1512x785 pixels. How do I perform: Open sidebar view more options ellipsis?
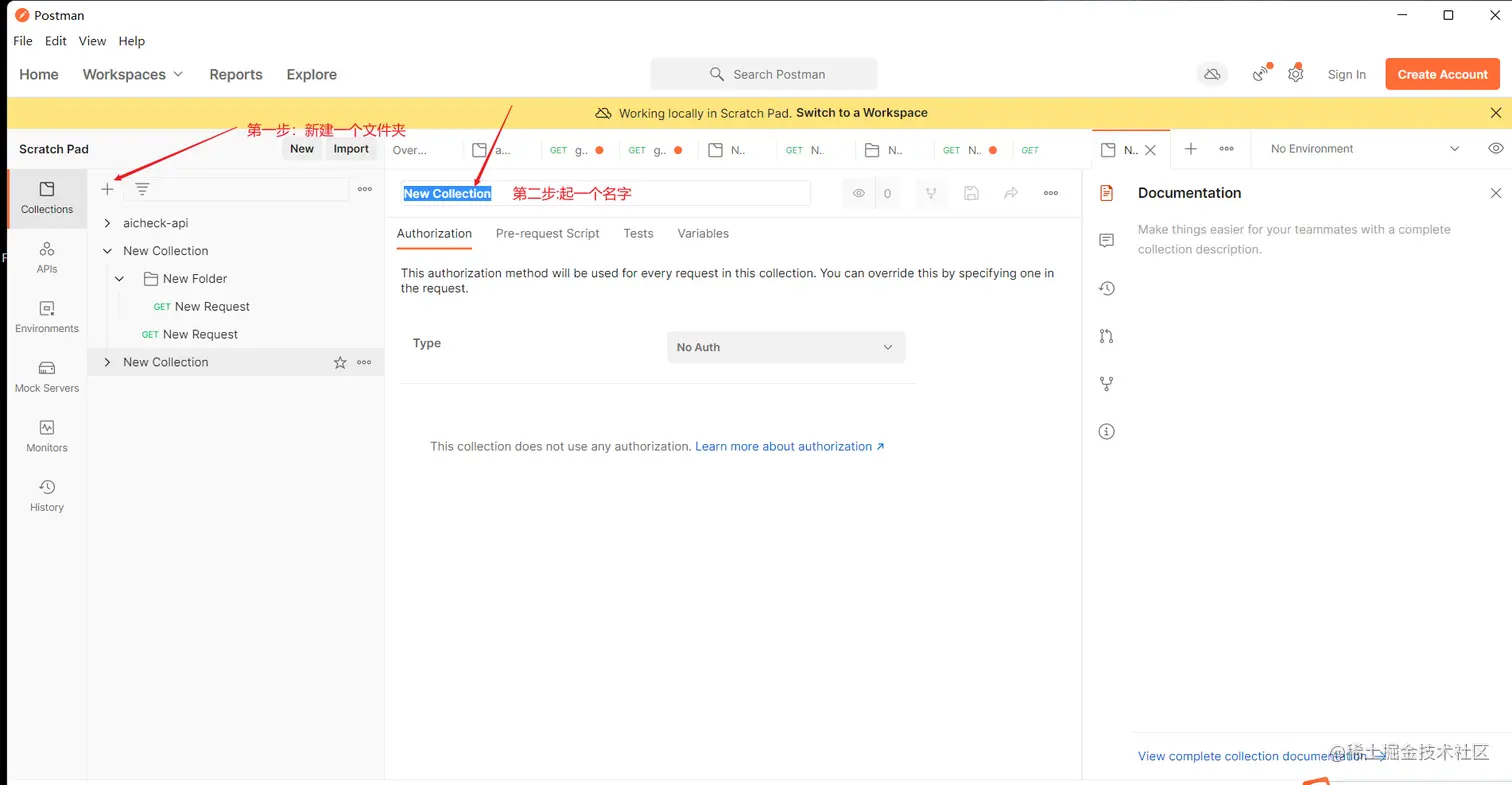(x=365, y=189)
